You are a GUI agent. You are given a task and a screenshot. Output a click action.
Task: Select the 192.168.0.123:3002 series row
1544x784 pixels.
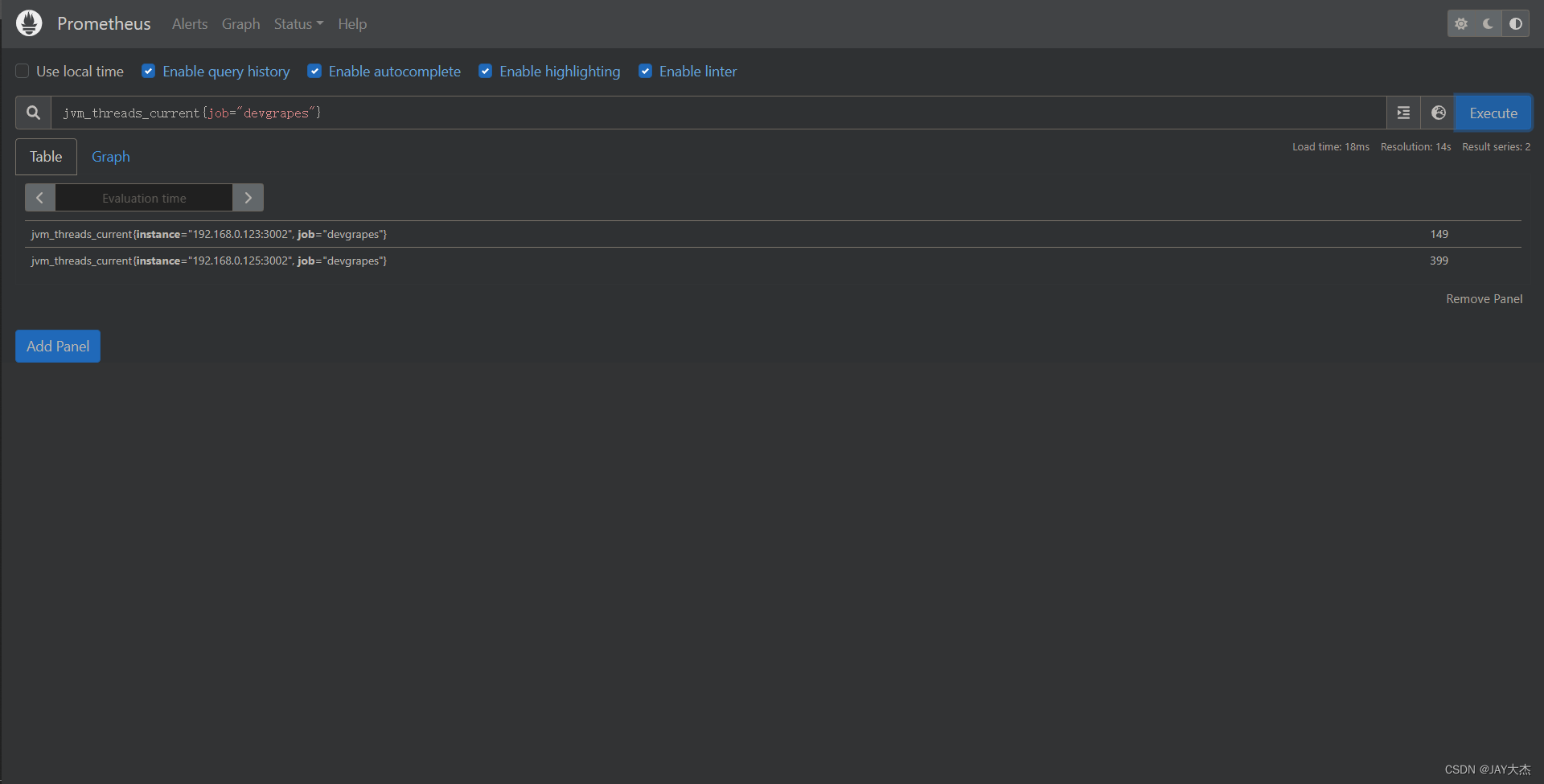(773, 234)
